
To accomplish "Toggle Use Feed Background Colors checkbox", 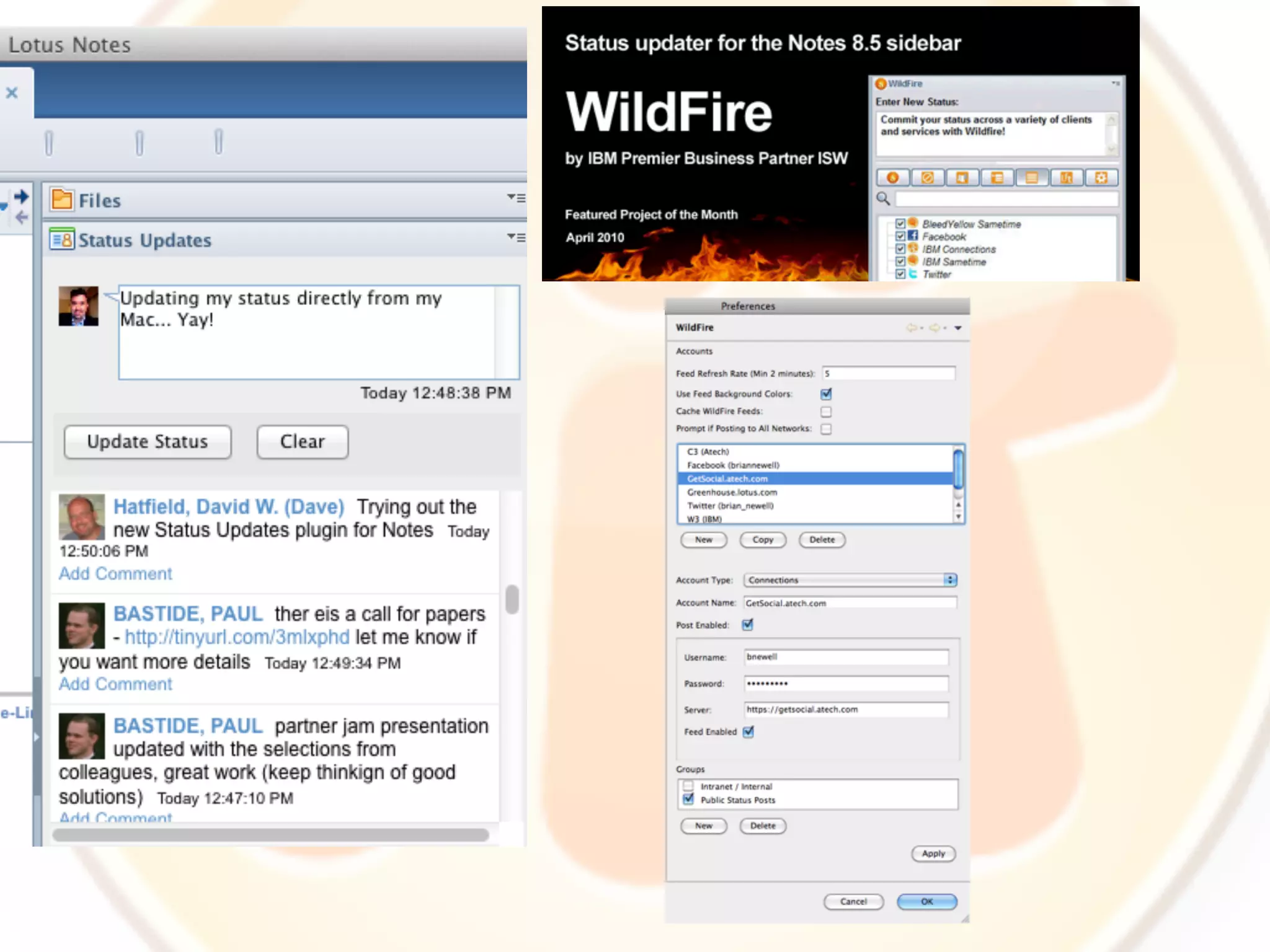I will click(826, 394).
